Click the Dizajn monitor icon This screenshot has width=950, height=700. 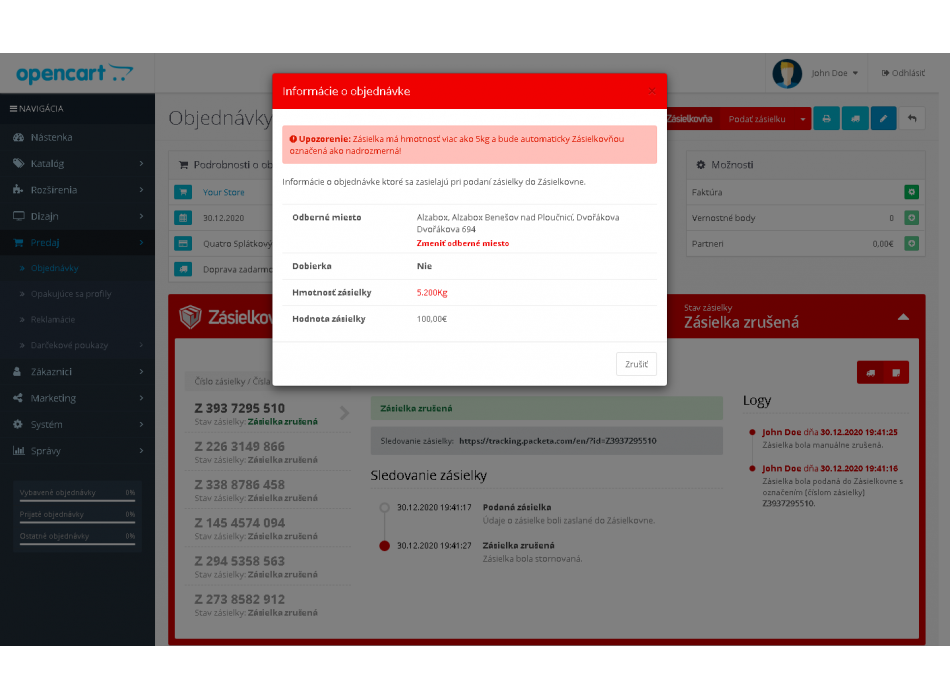pyautogui.click(x=18, y=216)
